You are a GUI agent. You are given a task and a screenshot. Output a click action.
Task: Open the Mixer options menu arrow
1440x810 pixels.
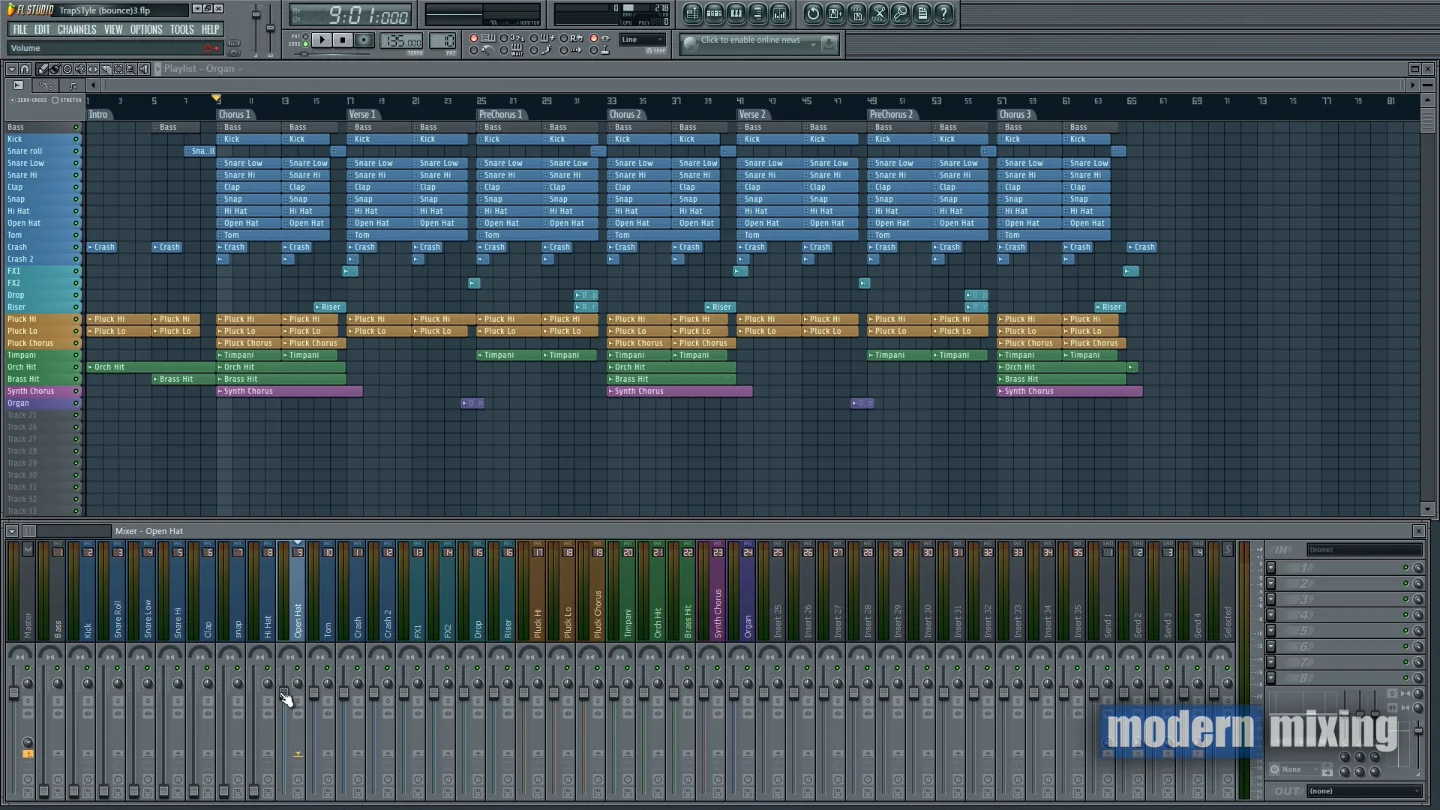(x=12, y=531)
